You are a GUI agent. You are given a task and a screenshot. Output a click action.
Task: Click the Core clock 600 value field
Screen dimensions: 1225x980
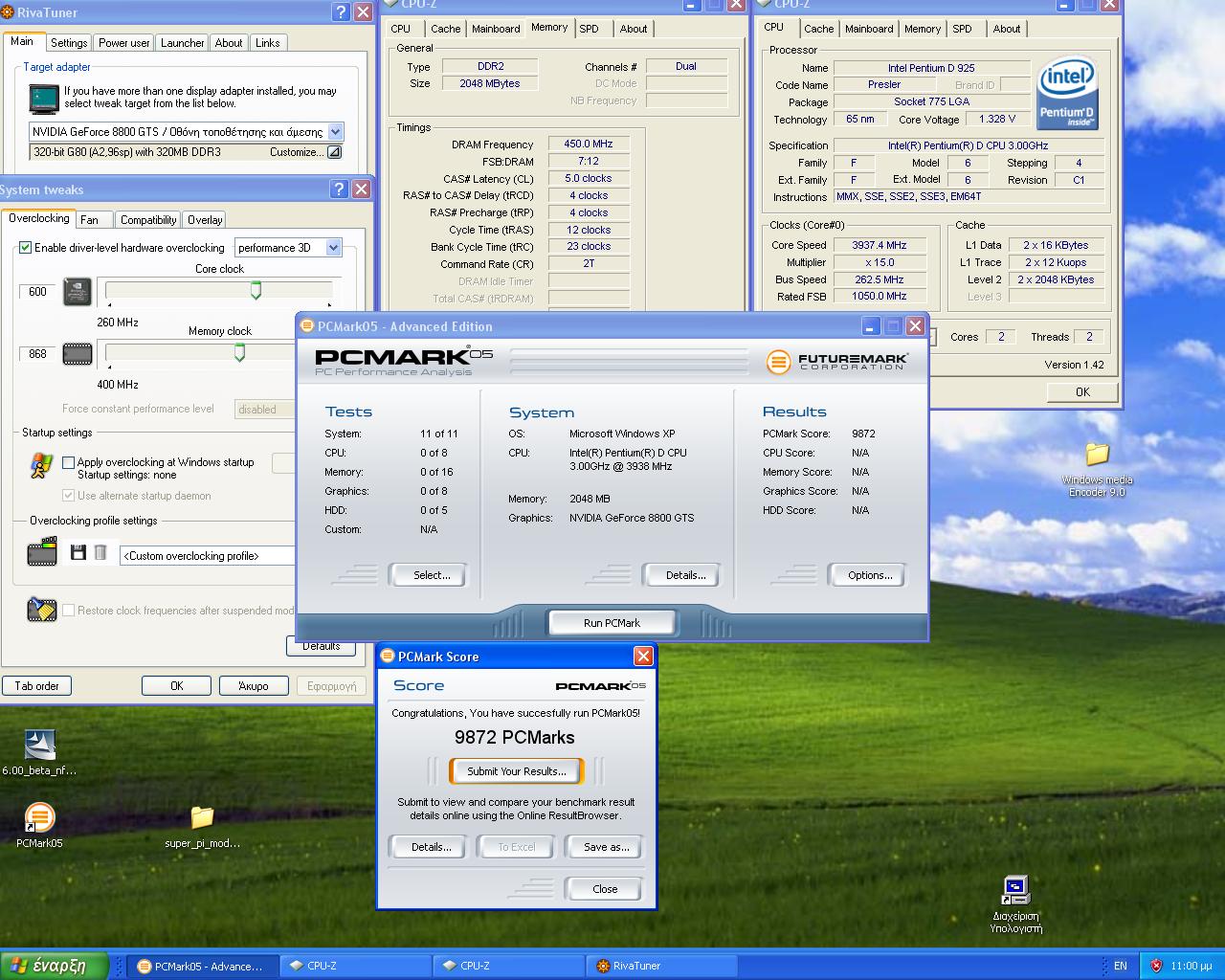[x=37, y=292]
